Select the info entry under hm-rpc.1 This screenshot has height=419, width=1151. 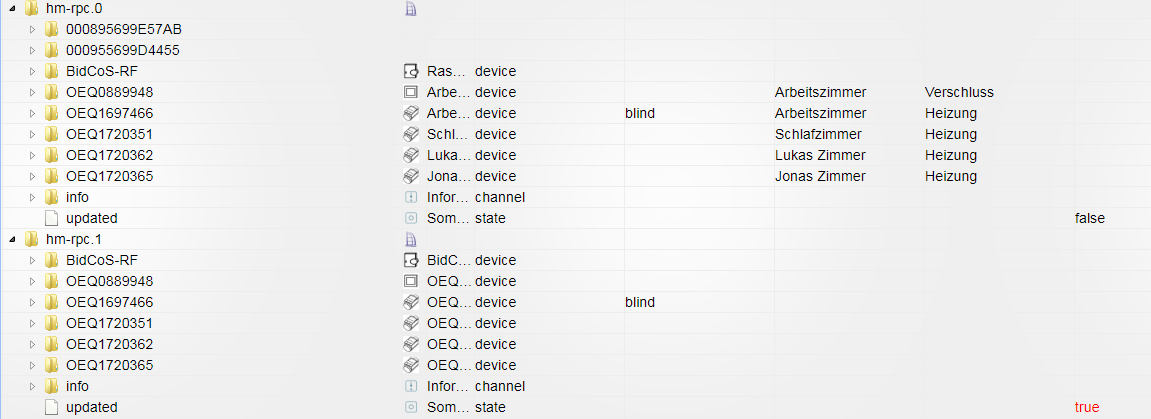tap(77, 387)
